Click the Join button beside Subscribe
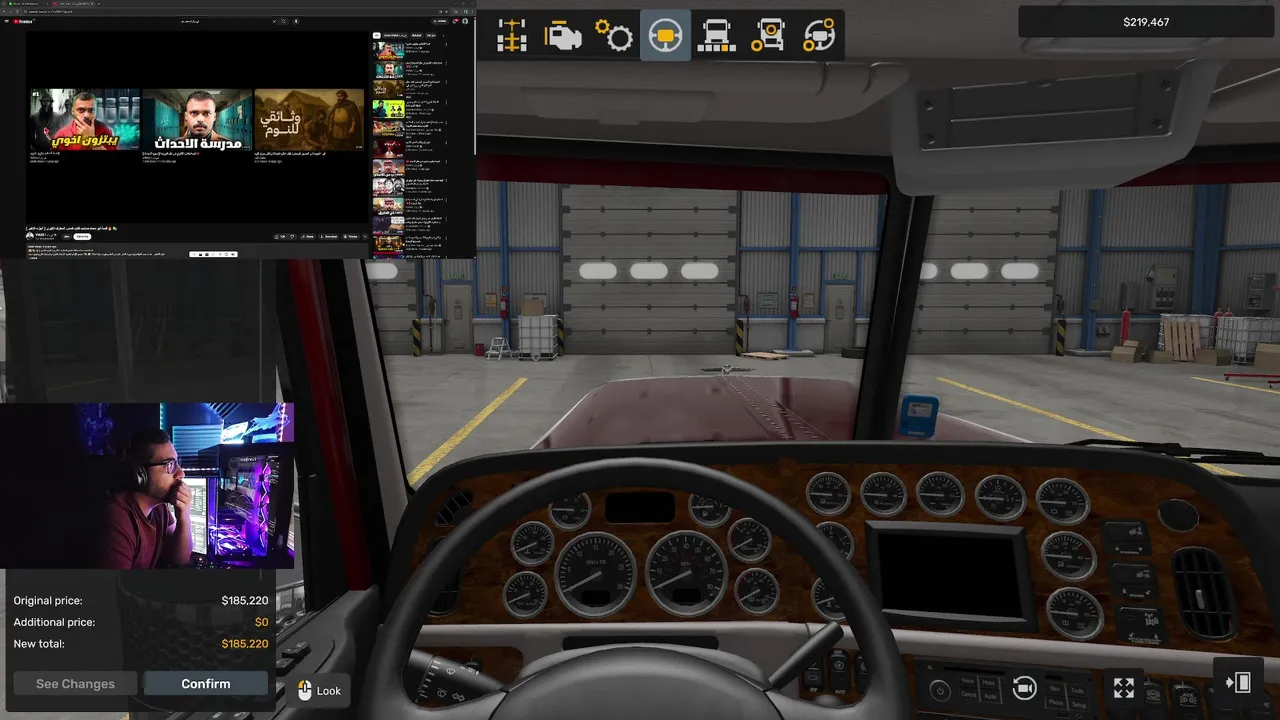The width and height of the screenshot is (1280, 720). [66, 237]
